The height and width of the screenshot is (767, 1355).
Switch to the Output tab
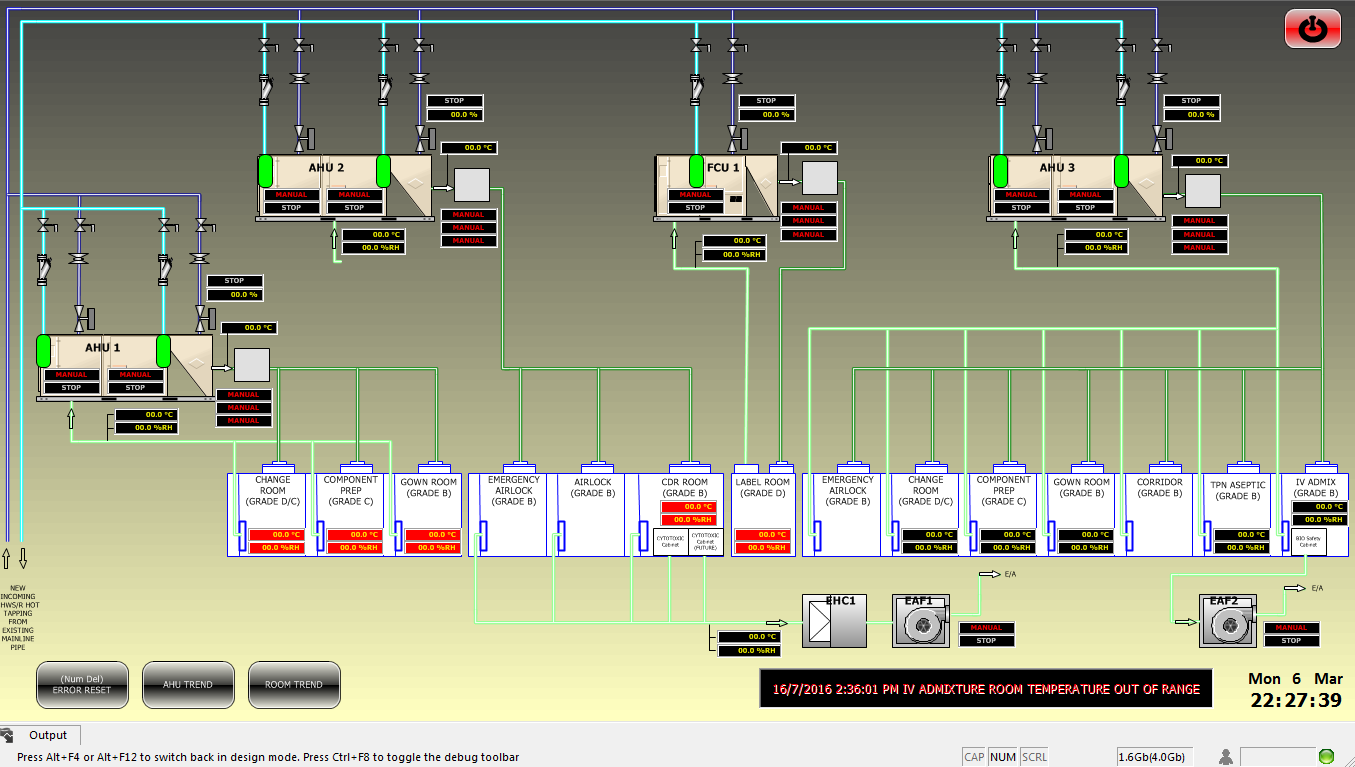(47, 735)
